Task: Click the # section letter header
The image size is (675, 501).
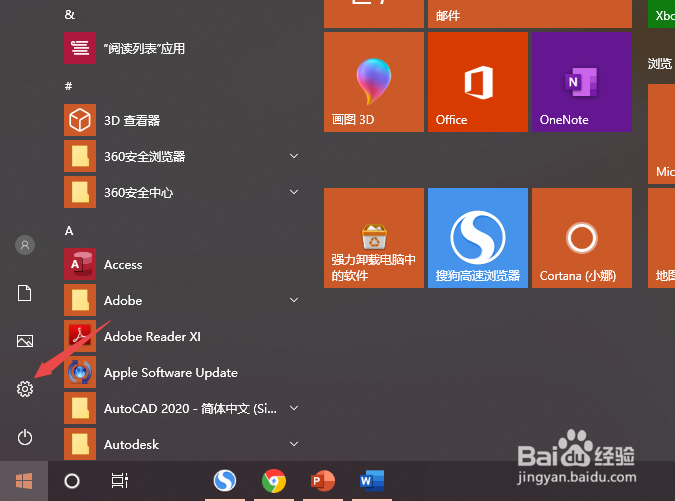Action: click(x=68, y=86)
